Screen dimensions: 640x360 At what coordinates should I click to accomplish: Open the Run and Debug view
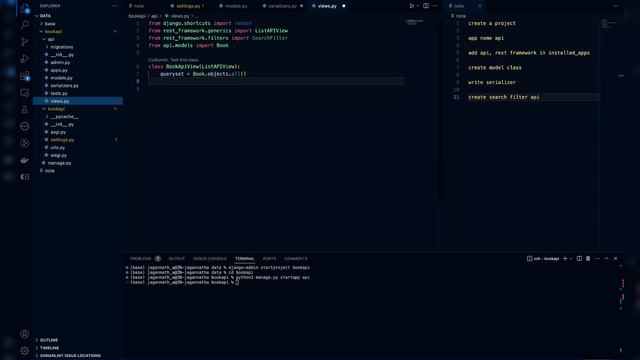[x=25, y=58]
